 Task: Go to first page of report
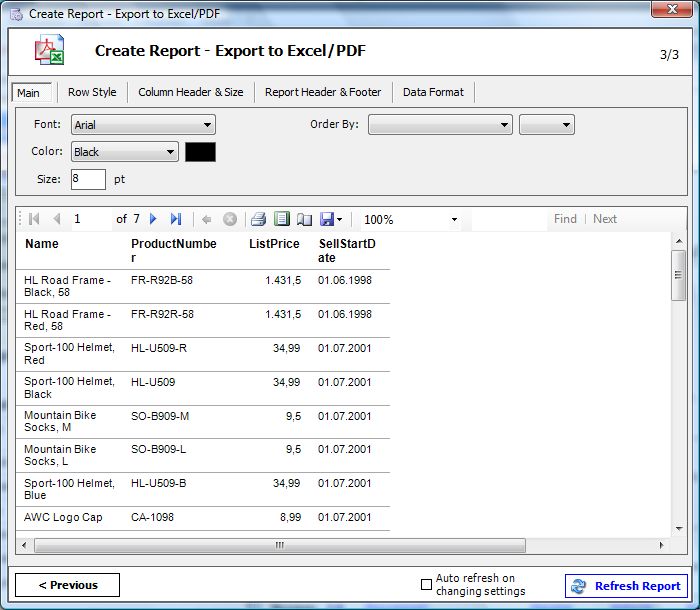click(x=34, y=219)
